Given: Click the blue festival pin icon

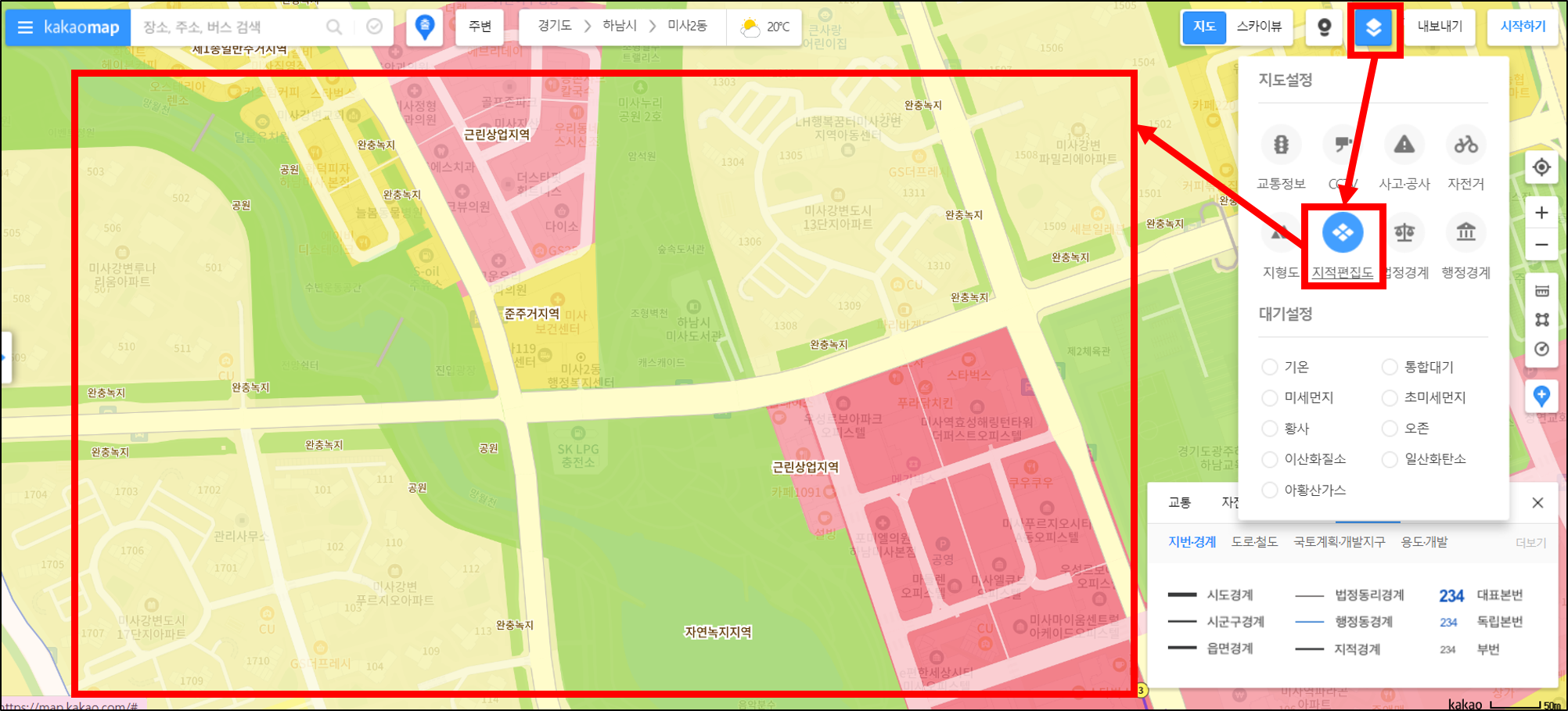Looking at the screenshot, I should (425, 27).
